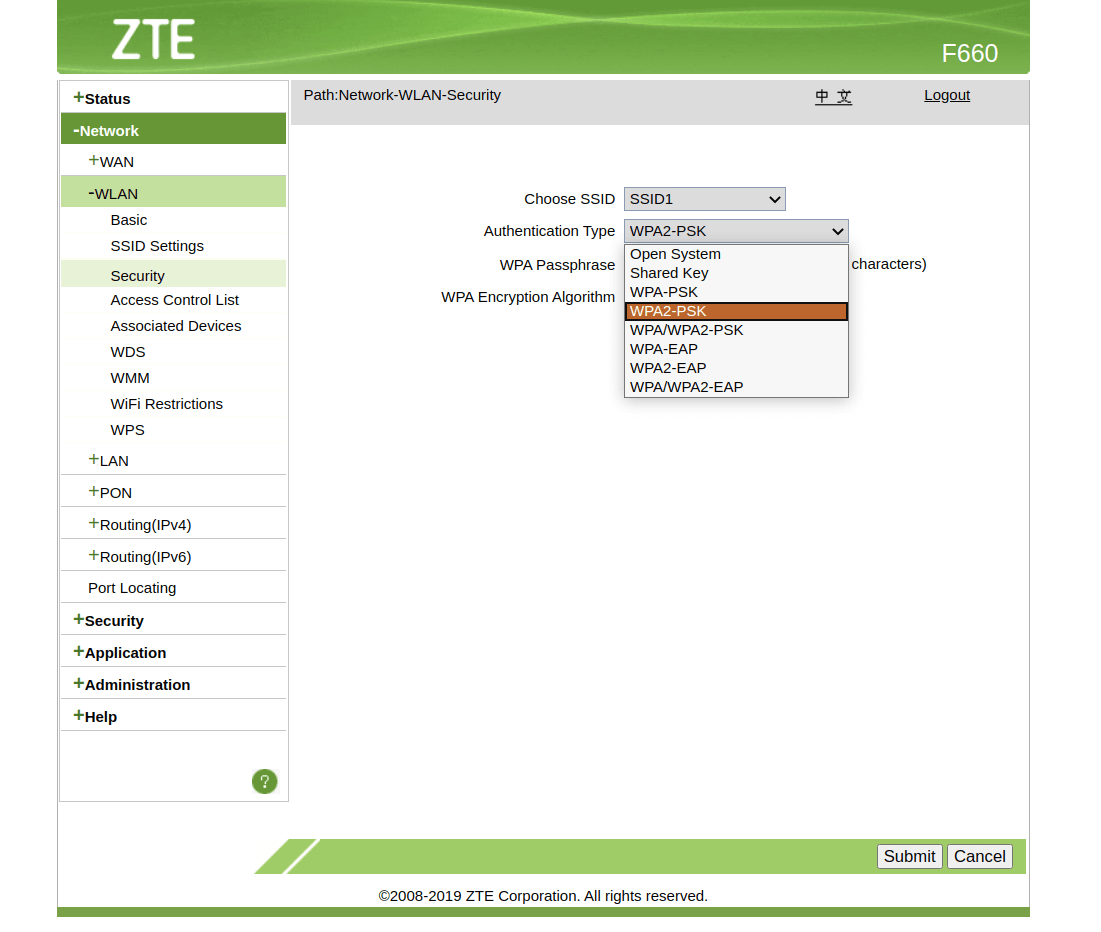Select the WPA2-EAP authentication option
This screenshot has width=1101, height=932.
point(736,368)
